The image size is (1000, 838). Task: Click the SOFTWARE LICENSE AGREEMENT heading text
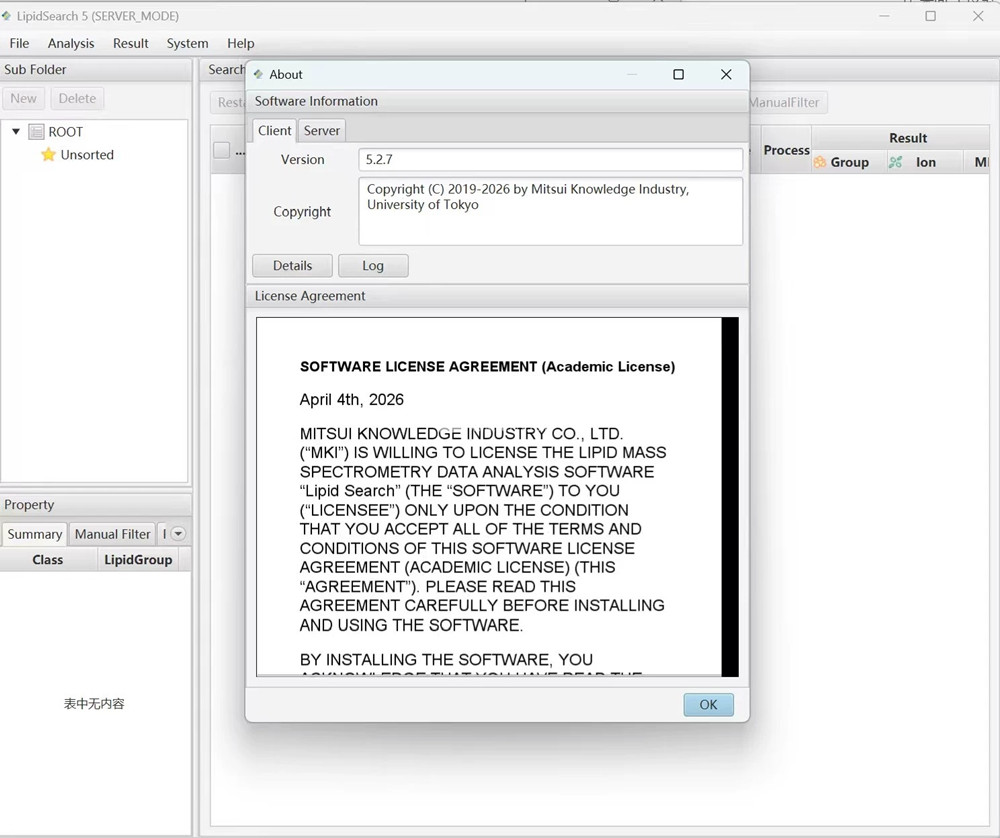(487, 367)
